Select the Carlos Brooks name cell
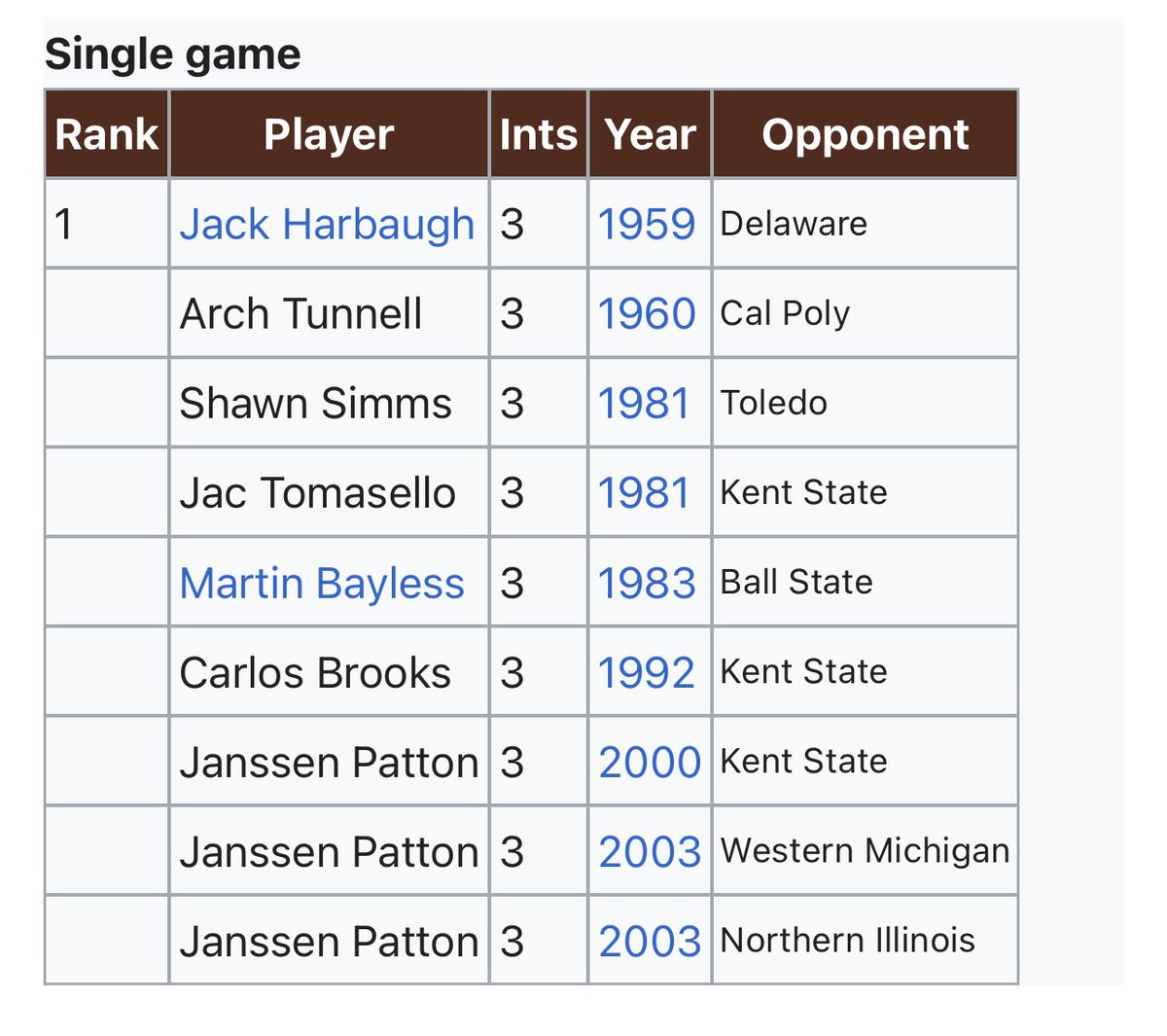This screenshot has width=1167, height=1036. coord(329,673)
